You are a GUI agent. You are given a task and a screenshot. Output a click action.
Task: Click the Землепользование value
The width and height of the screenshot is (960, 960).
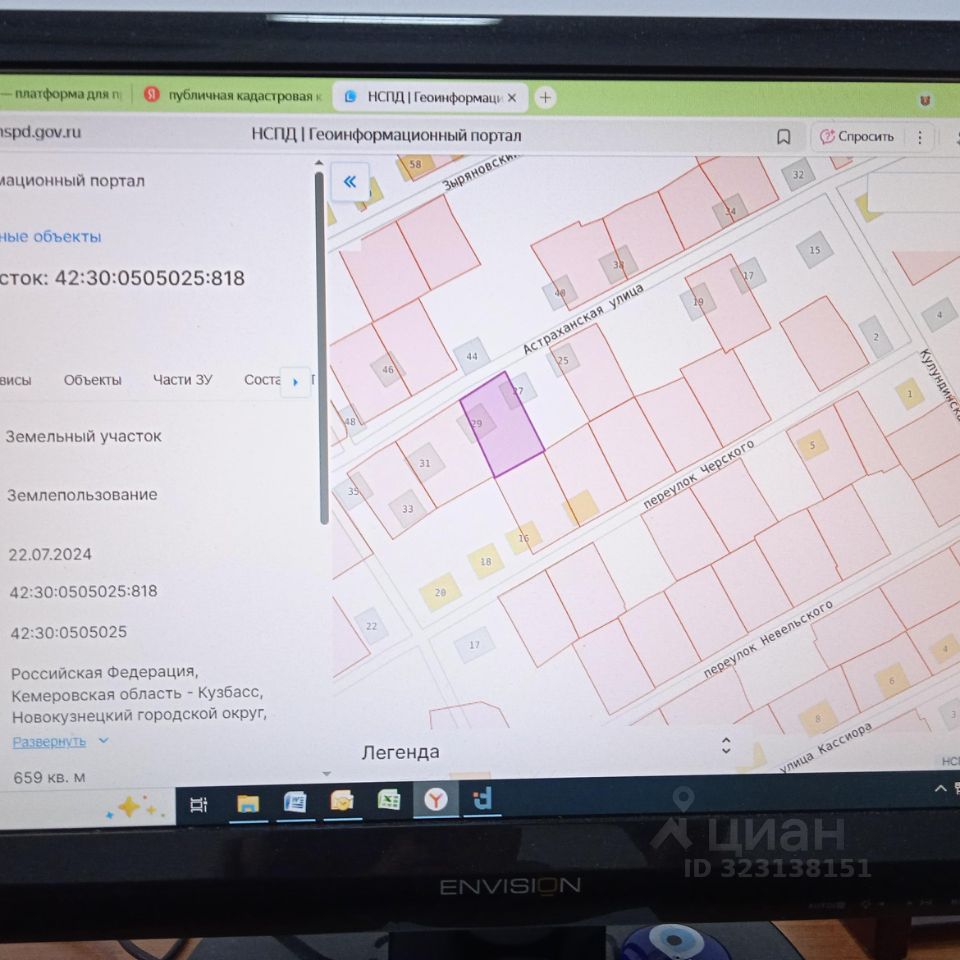click(x=82, y=495)
